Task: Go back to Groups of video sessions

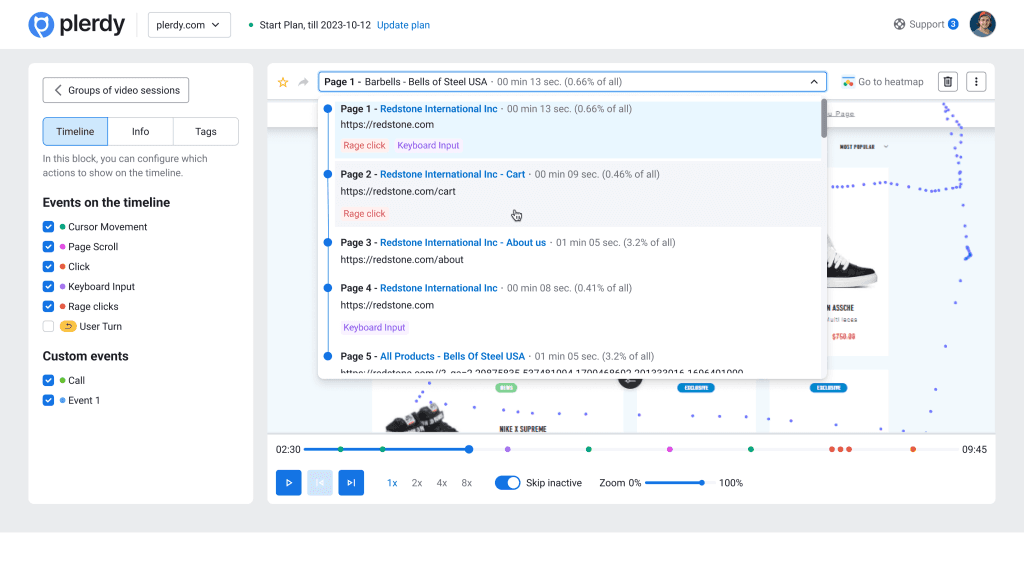Action: [x=116, y=90]
